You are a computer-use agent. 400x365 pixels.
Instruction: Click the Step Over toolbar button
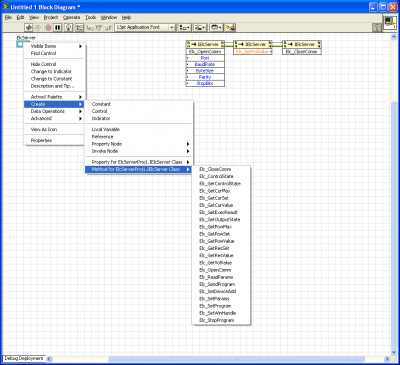pos(99,27)
